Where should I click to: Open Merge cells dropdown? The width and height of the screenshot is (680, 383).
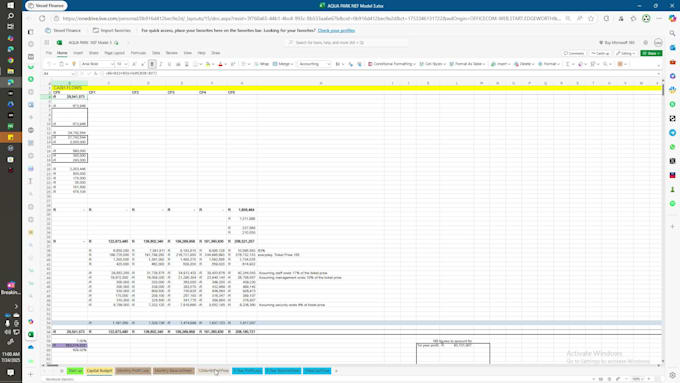pos(282,64)
